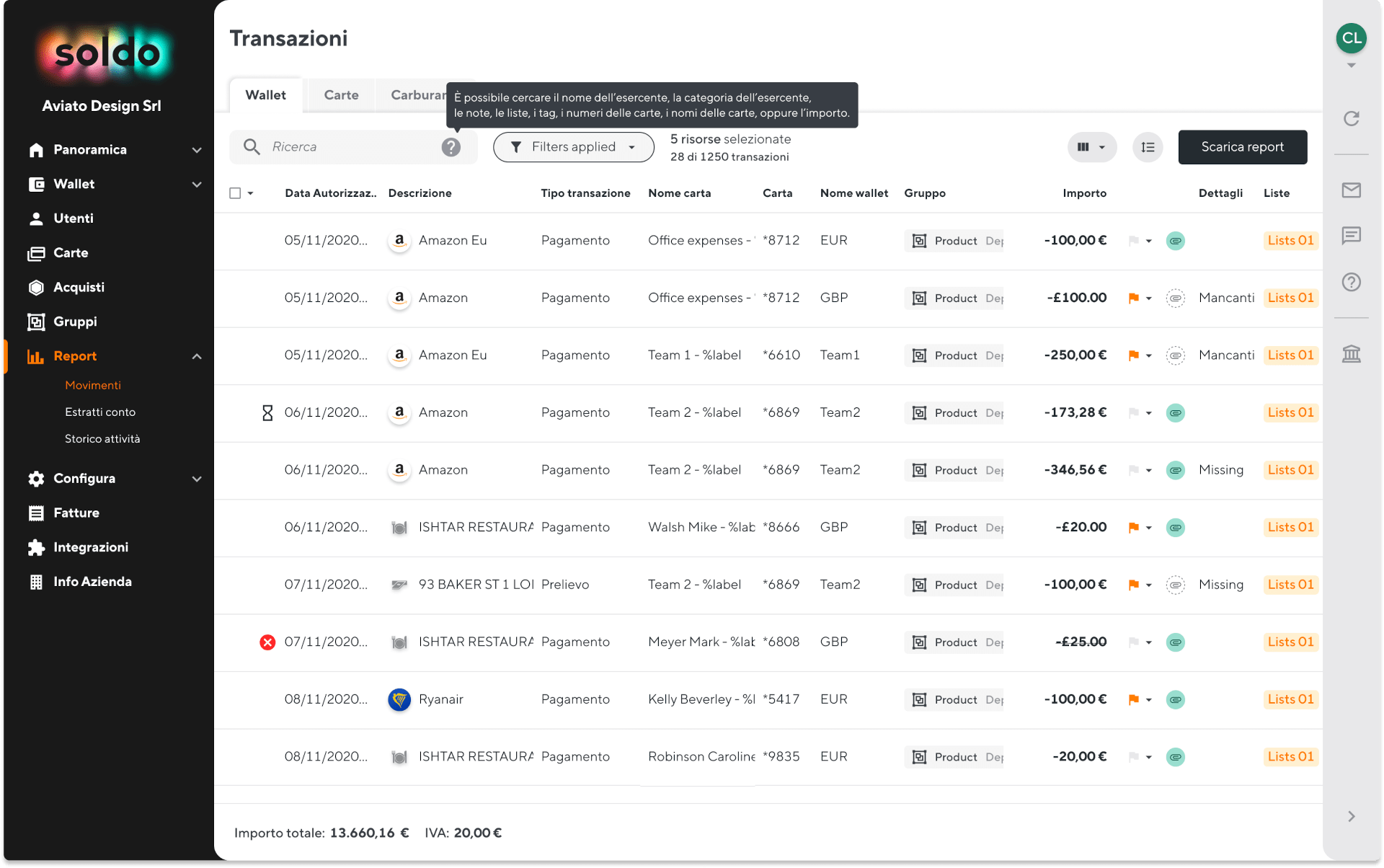The height and width of the screenshot is (868, 1384).
Task: Click the refresh icon in right sidebar
Action: pyautogui.click(x=1351, y=118)
